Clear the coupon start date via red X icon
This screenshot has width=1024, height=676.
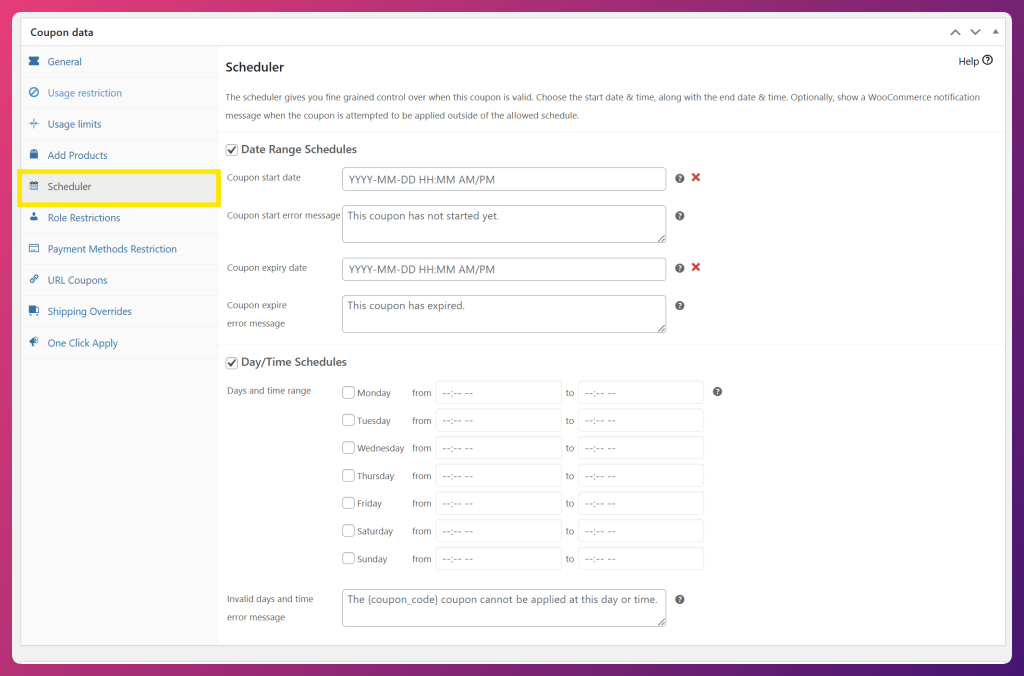coord(697,178)
